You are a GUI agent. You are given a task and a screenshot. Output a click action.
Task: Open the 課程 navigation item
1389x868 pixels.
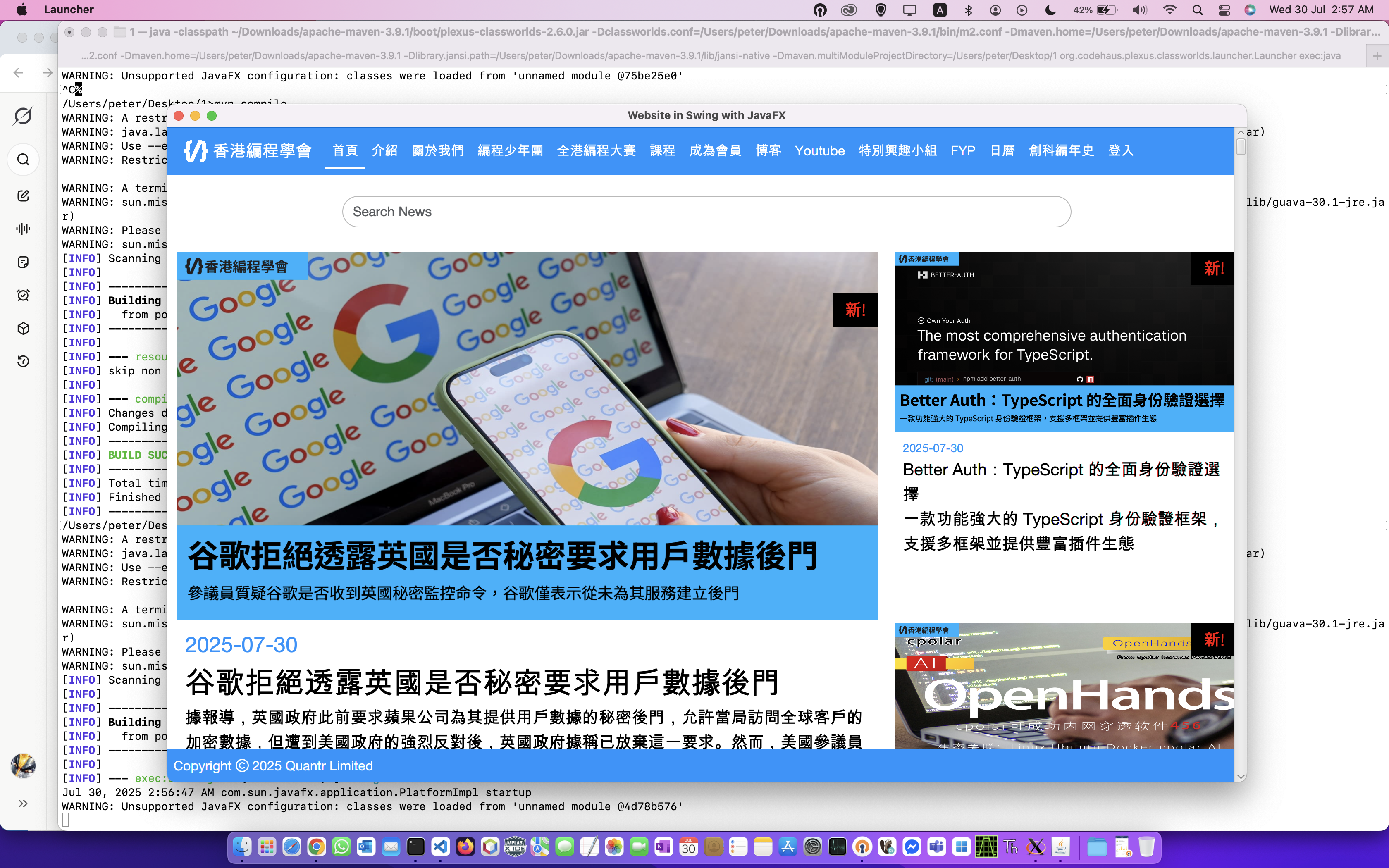coord(662,150)
